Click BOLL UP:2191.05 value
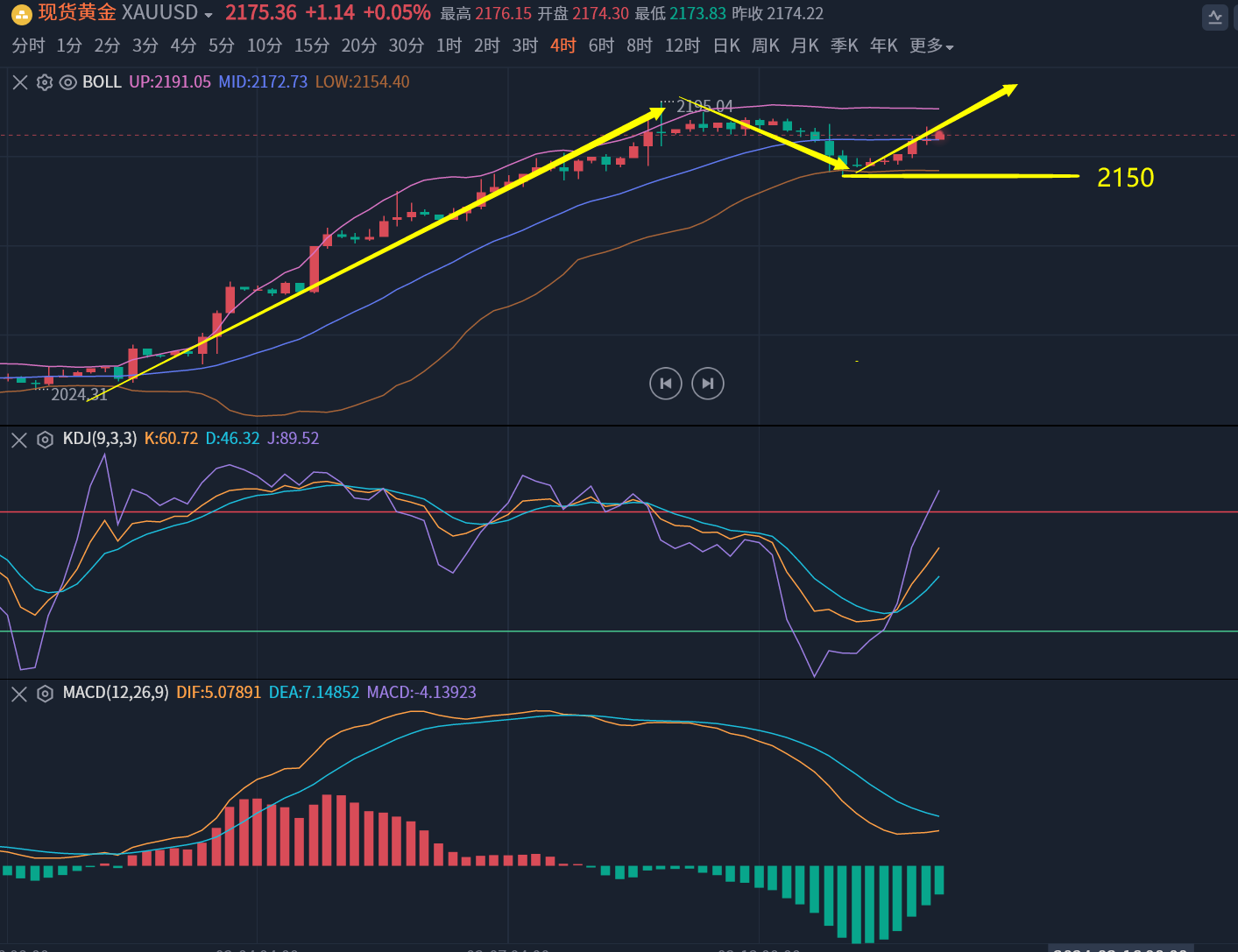 170,82
